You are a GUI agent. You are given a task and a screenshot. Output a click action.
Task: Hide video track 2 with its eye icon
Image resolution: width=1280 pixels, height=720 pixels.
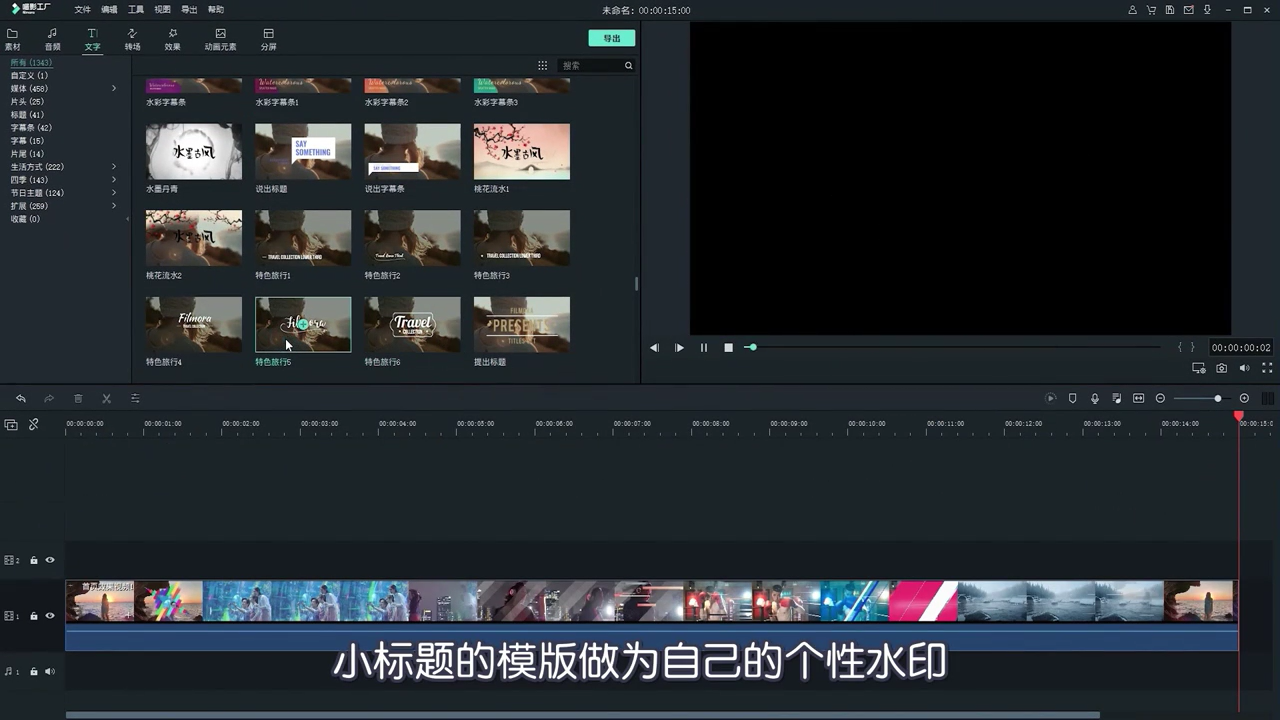[x=49, y=560]
